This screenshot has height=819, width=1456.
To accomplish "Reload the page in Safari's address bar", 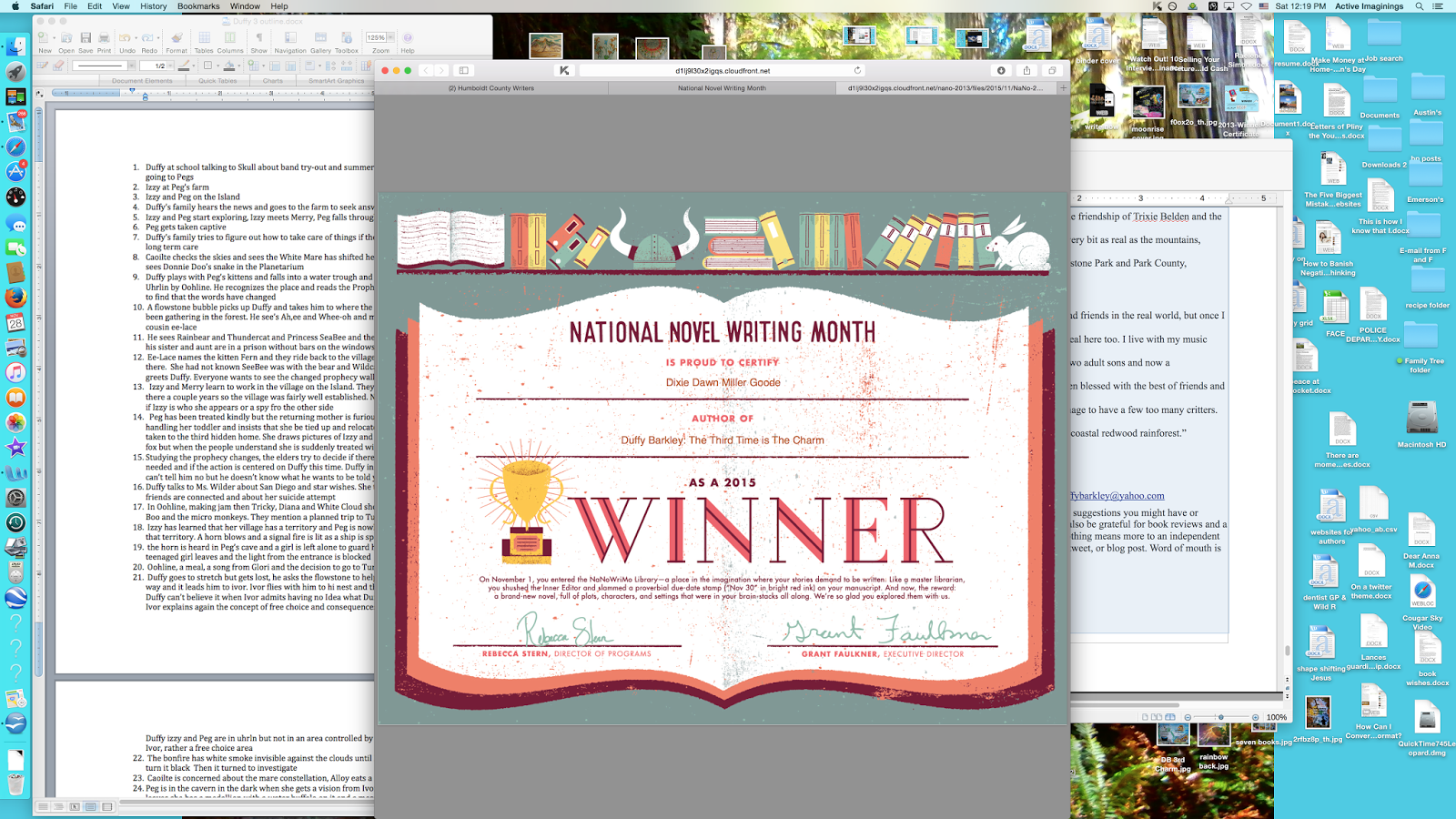I will 857,70.
